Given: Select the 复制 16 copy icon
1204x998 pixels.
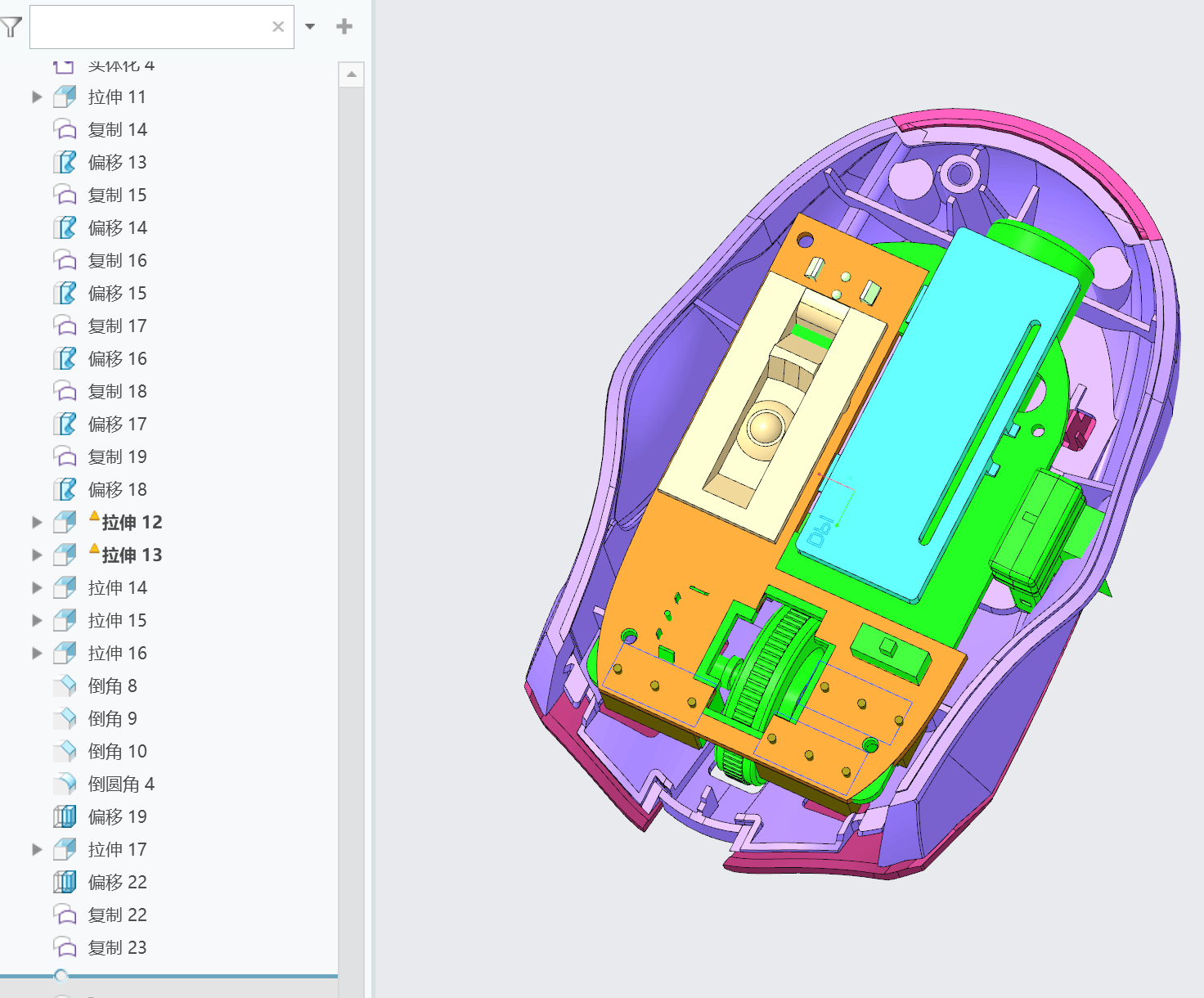Looking at the screenshot, I should (x=65, y=260).
